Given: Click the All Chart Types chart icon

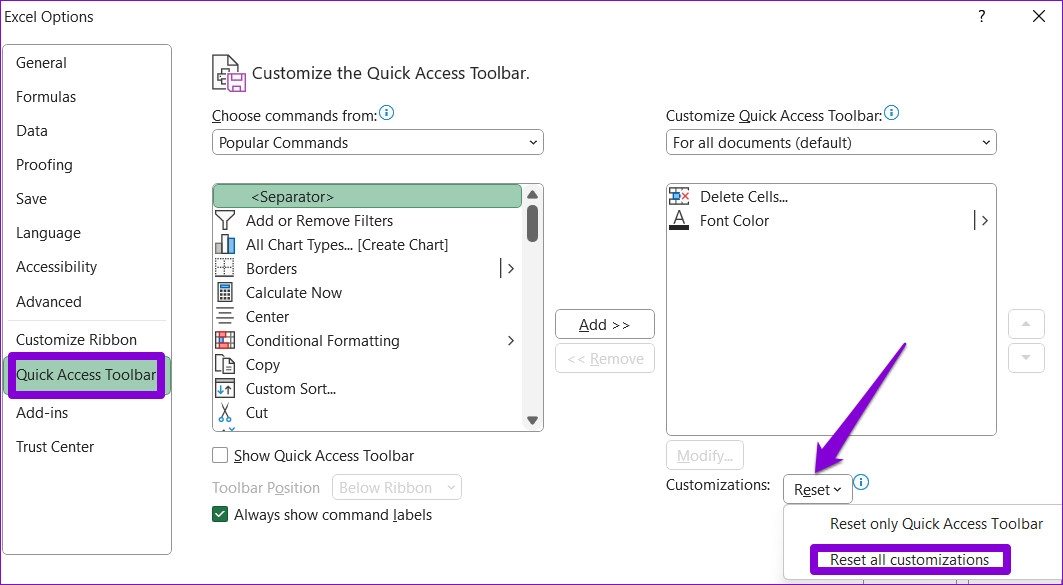Looking at the screenshot, I should click(x=224, y=245).
